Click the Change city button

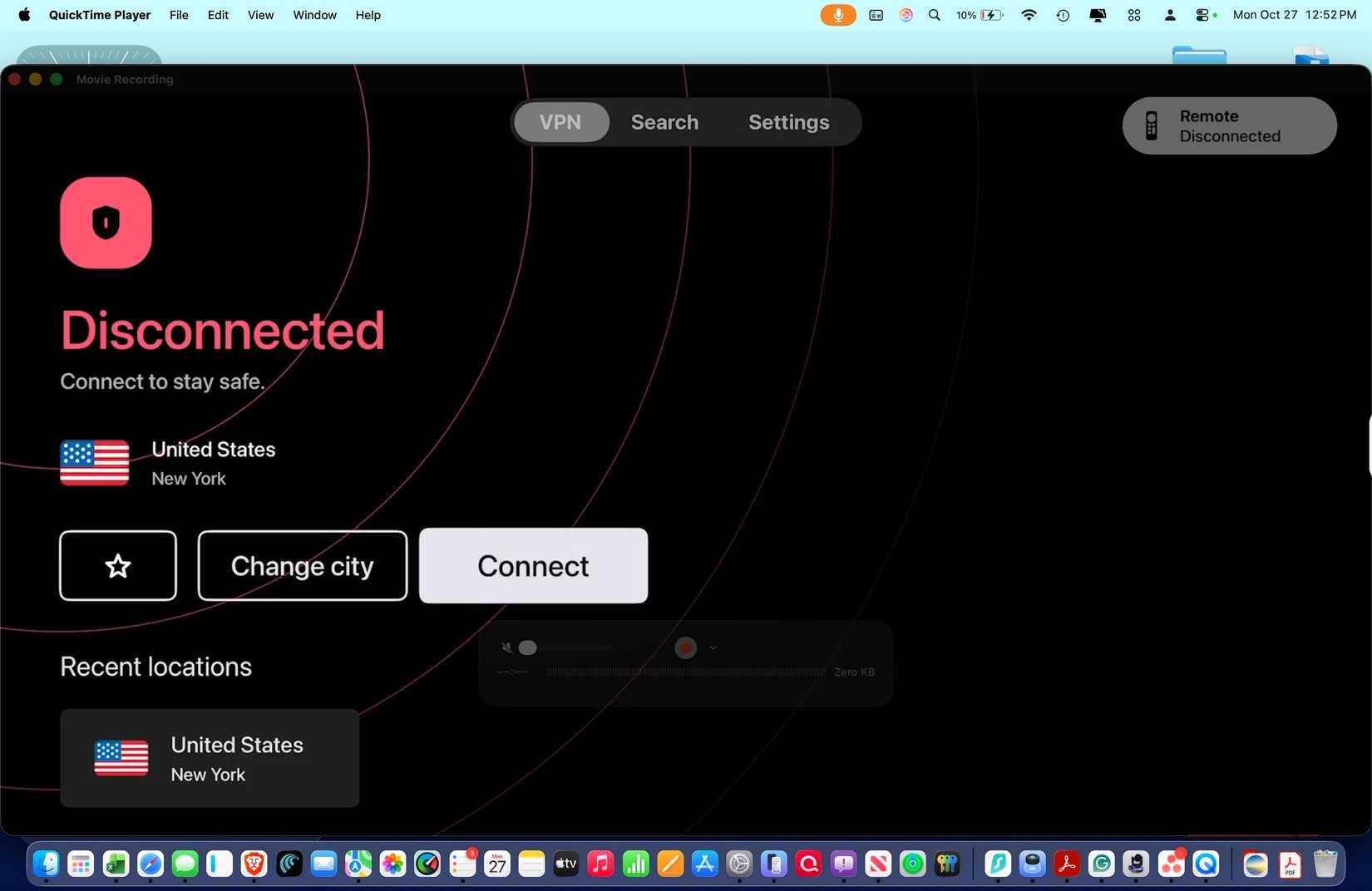point(302,565)
